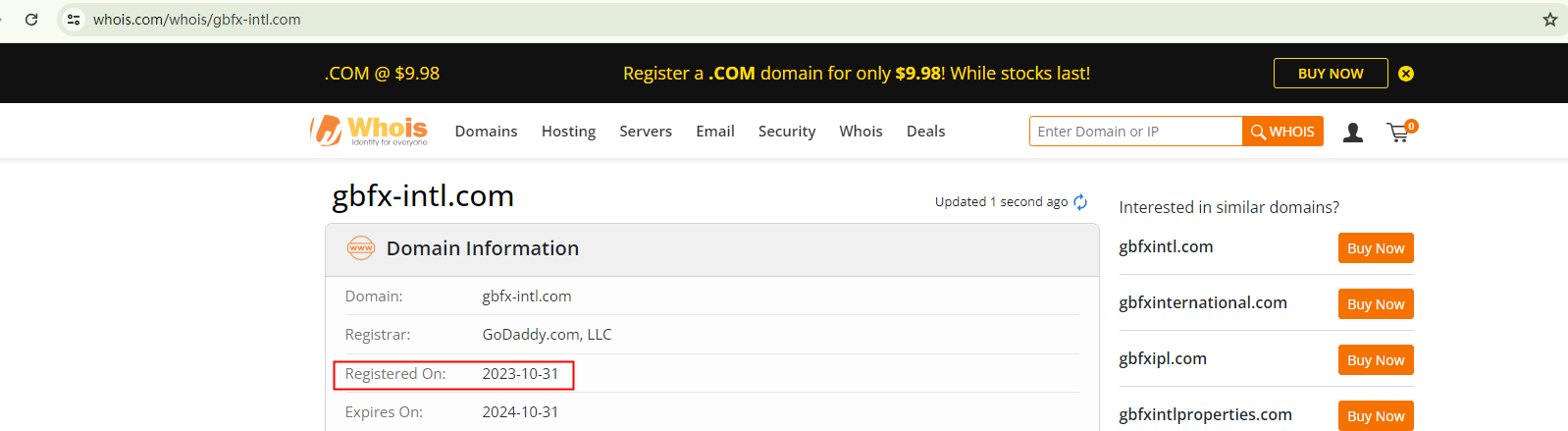The image size is (1568, 431).
Task: Select the Email menu item
Action: point(715,132)
